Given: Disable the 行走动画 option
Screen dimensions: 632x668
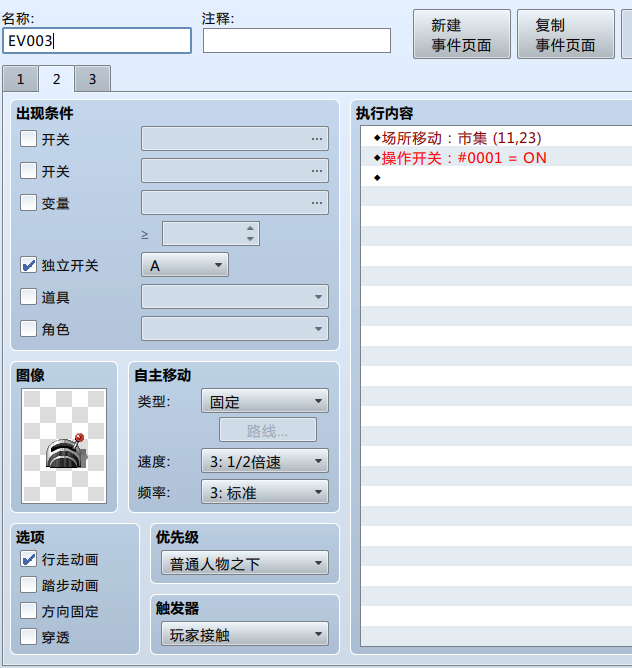Looking at the screenshot, I should (x=29, y=559).
